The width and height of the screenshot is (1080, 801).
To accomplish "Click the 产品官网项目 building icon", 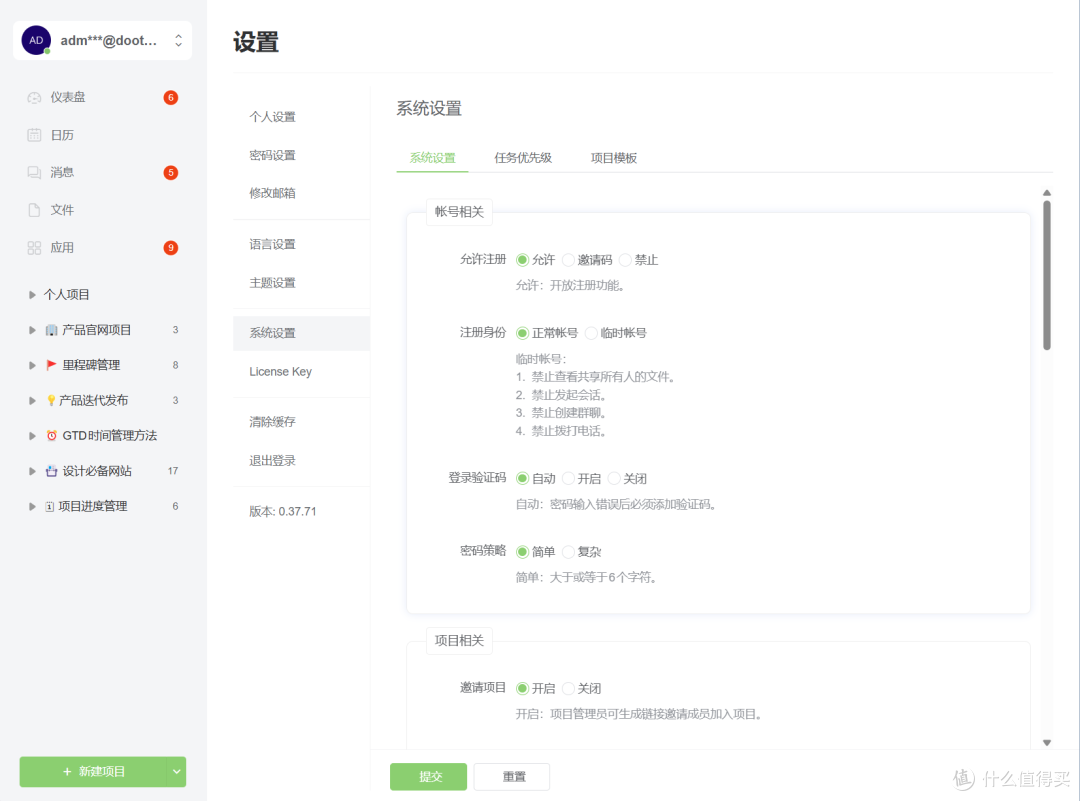I will 52,330.
